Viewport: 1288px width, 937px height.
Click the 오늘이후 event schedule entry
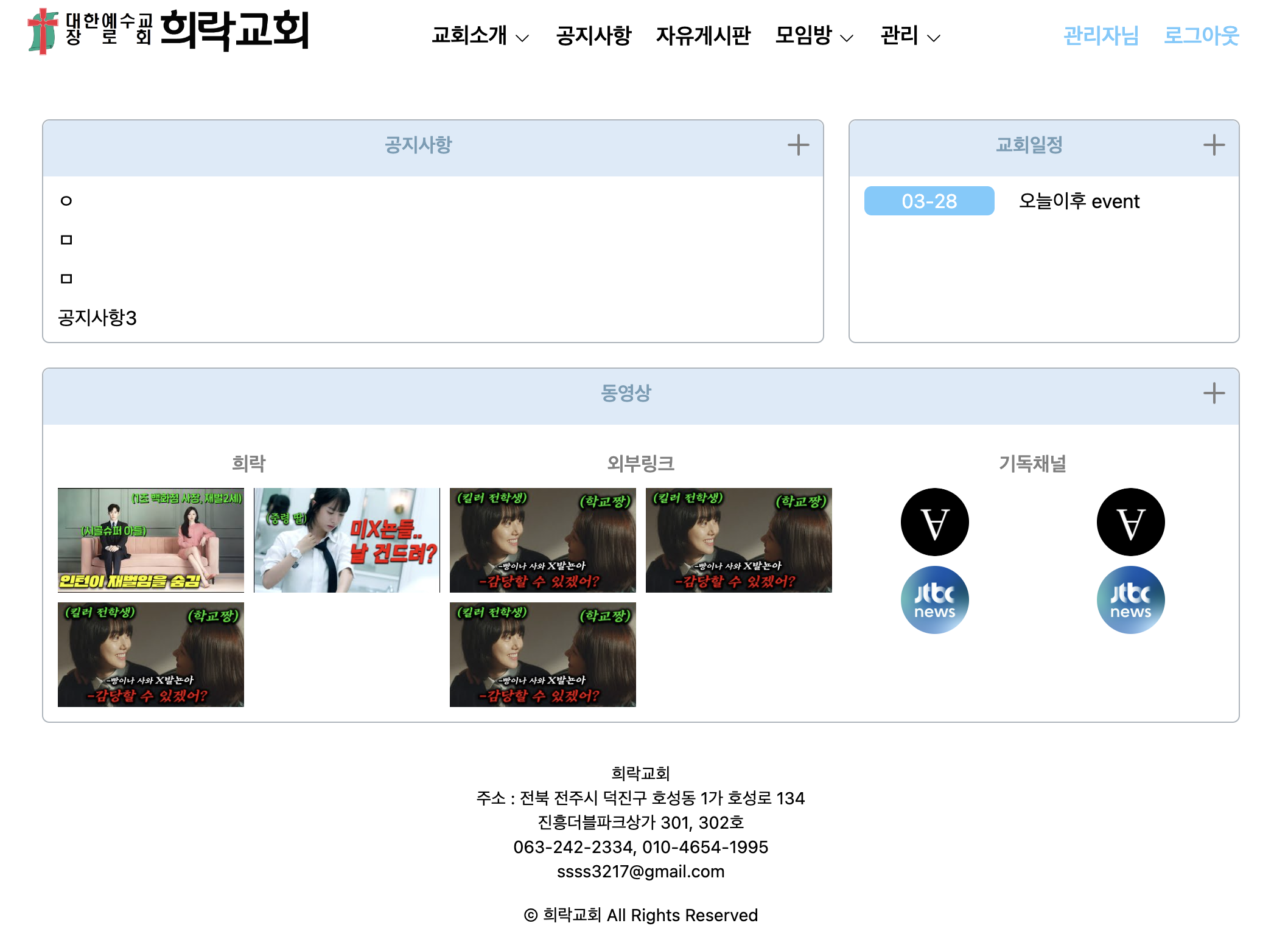[1079, 201]
